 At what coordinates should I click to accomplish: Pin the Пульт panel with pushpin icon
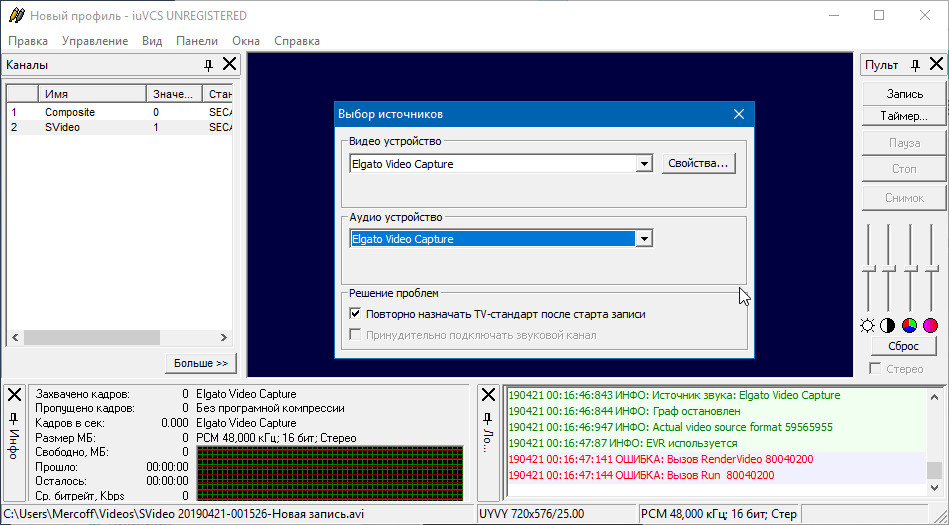915,65
